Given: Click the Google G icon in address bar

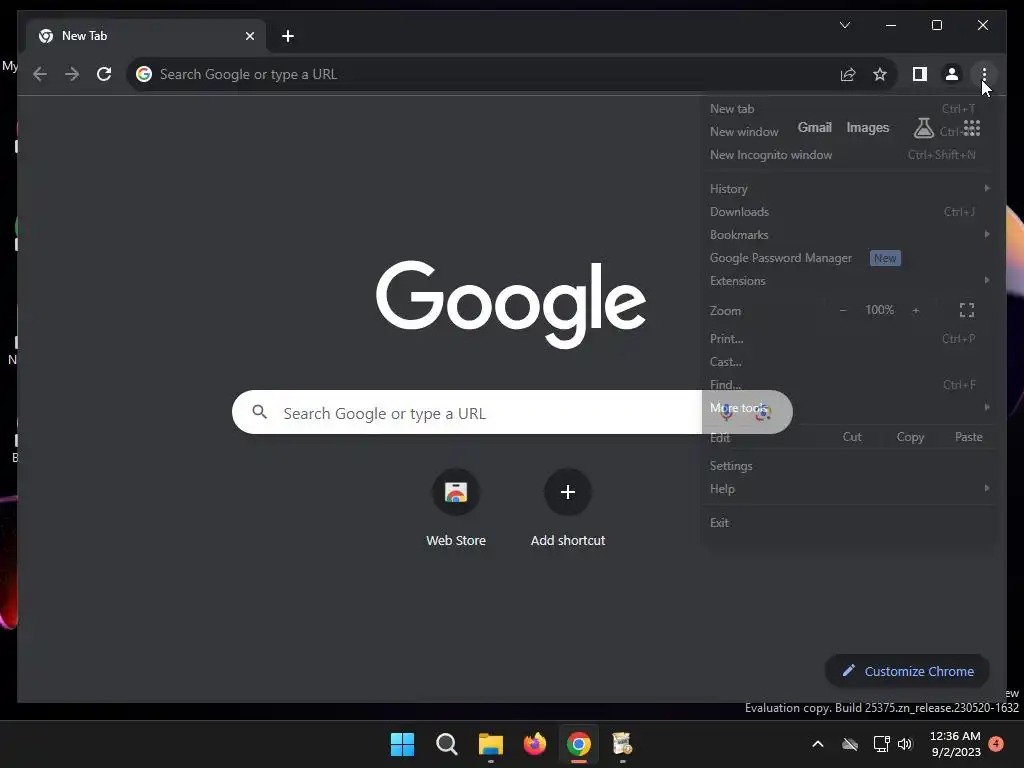Looking at the screenshot, I should 144,74.
